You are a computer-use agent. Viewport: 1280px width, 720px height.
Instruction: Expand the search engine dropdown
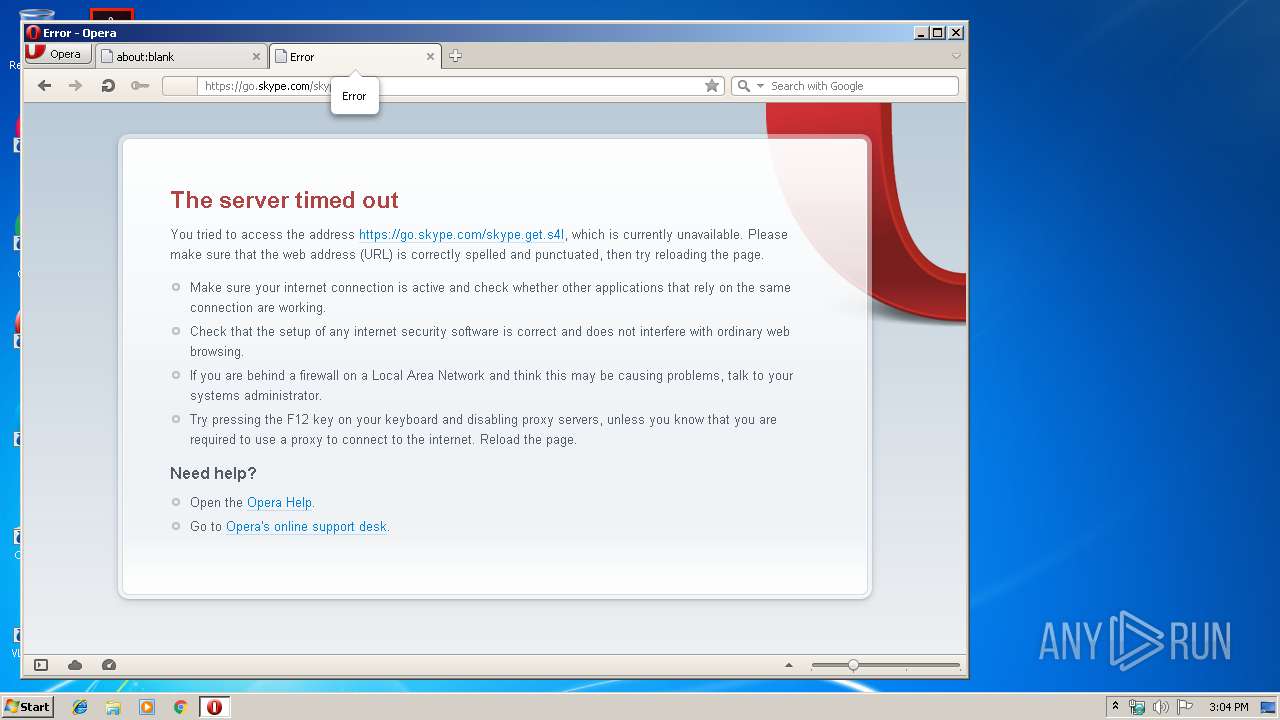click(x=760, y=86)
